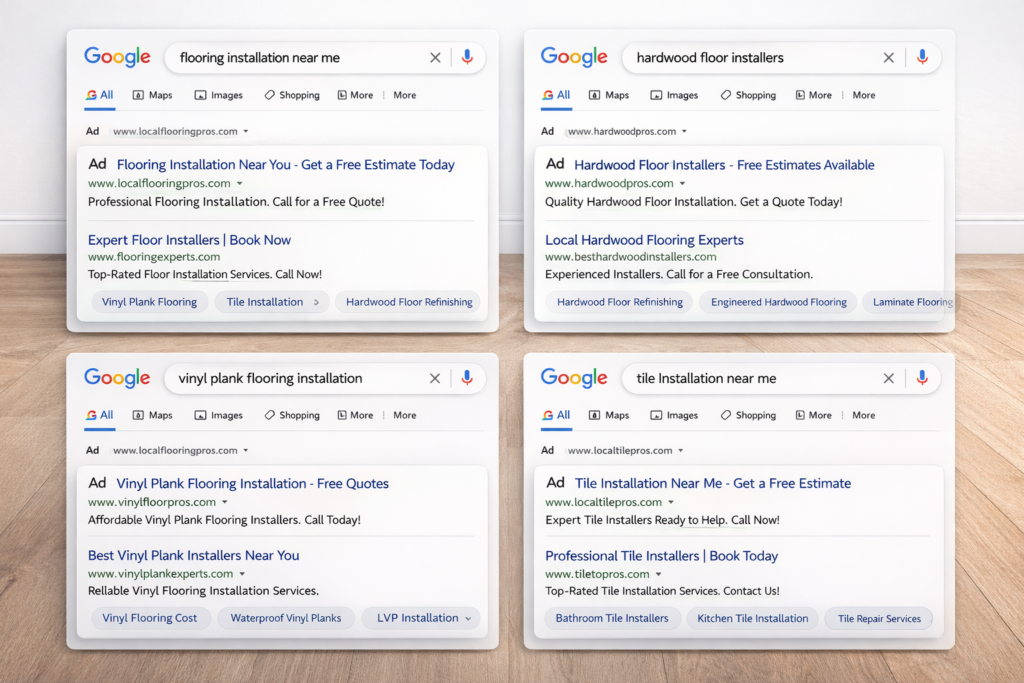Visit www.flooringexperts.com URL
This screenshot has height=683, width=1024.
(154, 257)
